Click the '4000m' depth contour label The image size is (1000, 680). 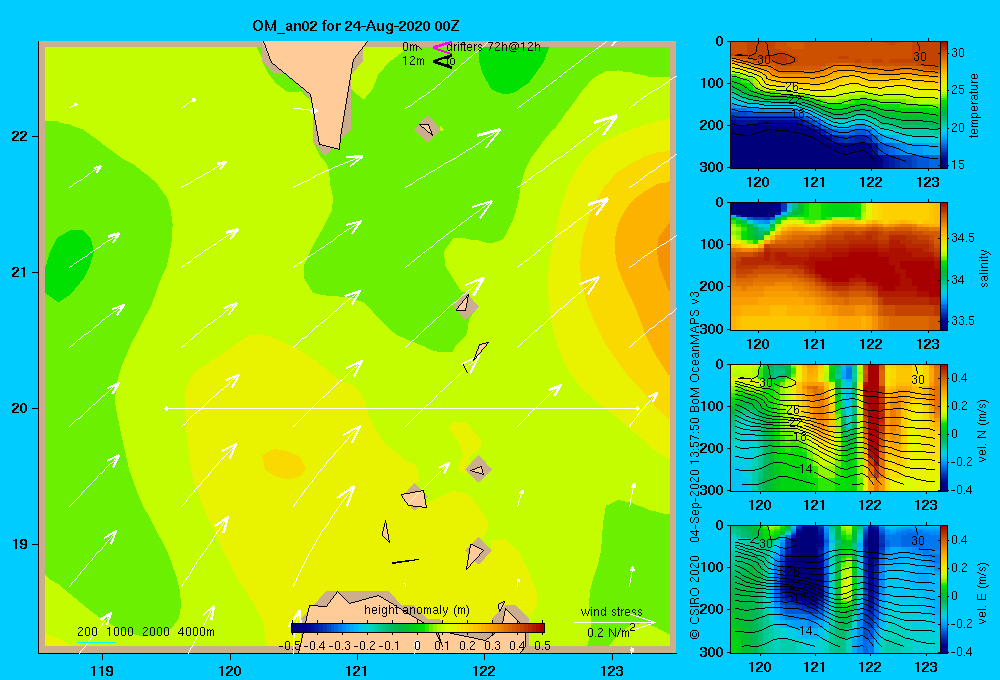coord(196,632)
